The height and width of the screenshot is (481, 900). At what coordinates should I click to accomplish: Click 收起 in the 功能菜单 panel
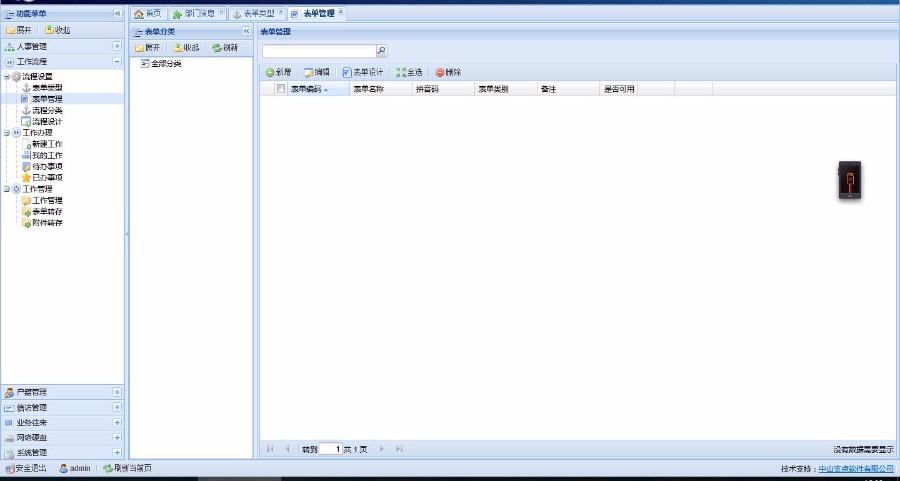(x=57, y=30)
